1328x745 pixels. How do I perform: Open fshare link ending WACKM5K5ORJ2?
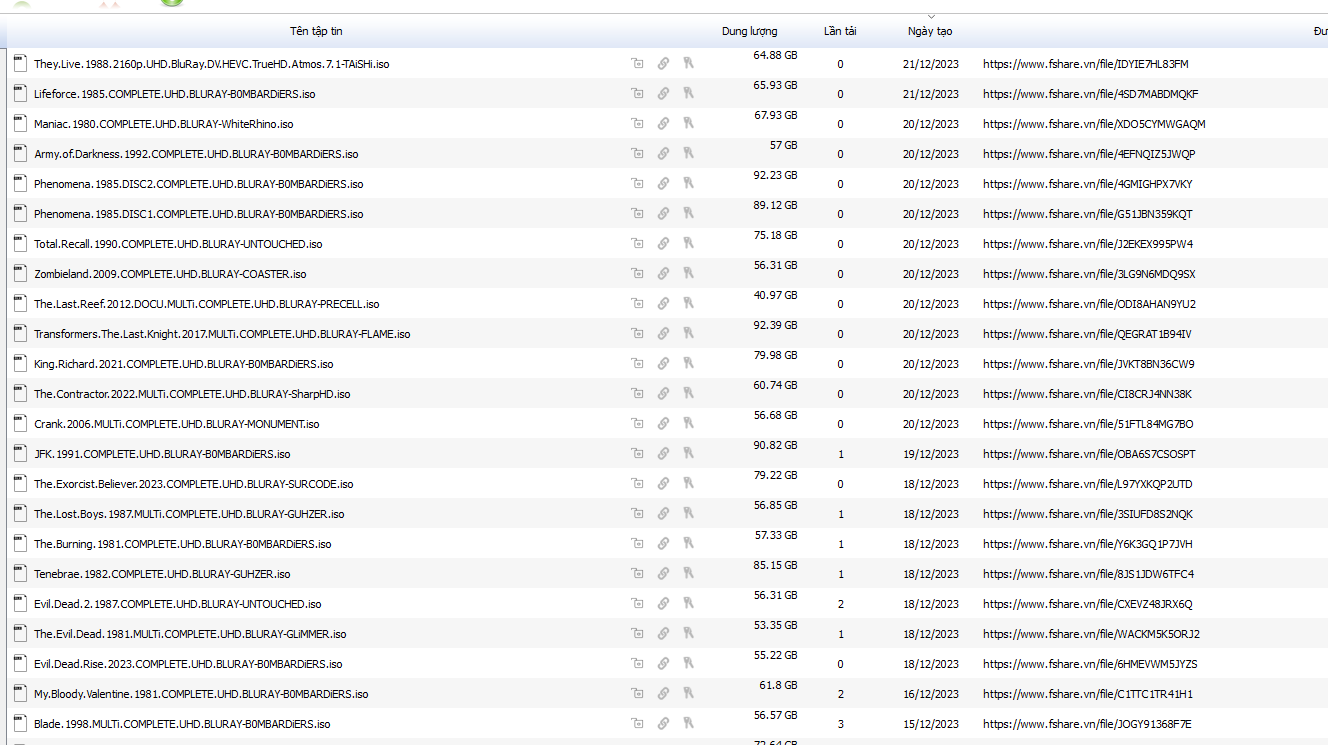point(1092,634)
